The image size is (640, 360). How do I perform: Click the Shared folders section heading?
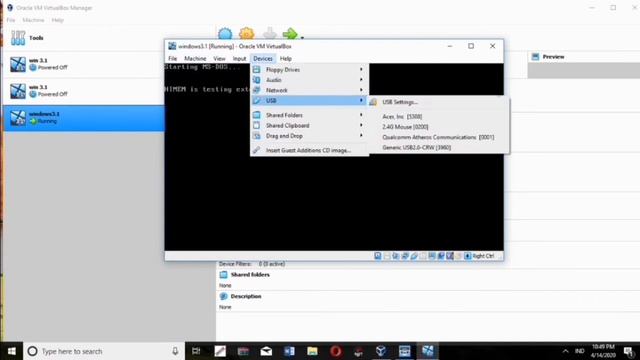(x=250, y=275)
